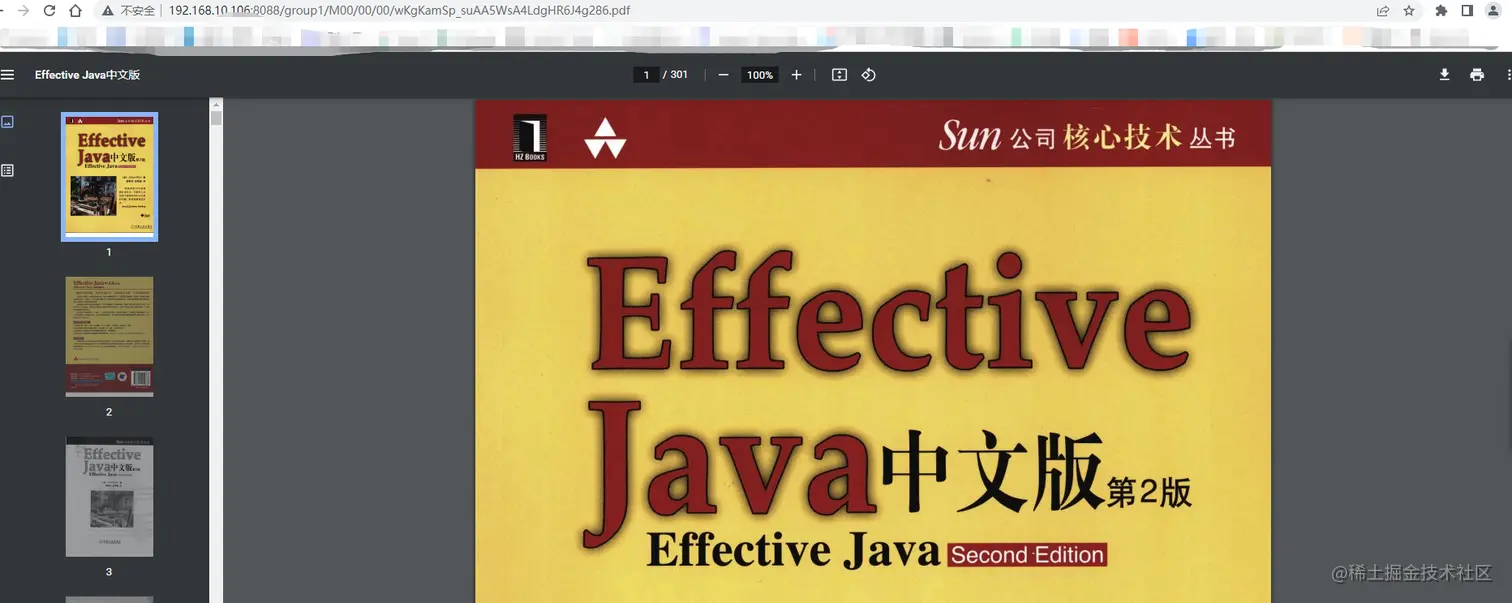Open browser extensions puzzle icon
Viewport: 1512px width, 603px height.
1441,11
